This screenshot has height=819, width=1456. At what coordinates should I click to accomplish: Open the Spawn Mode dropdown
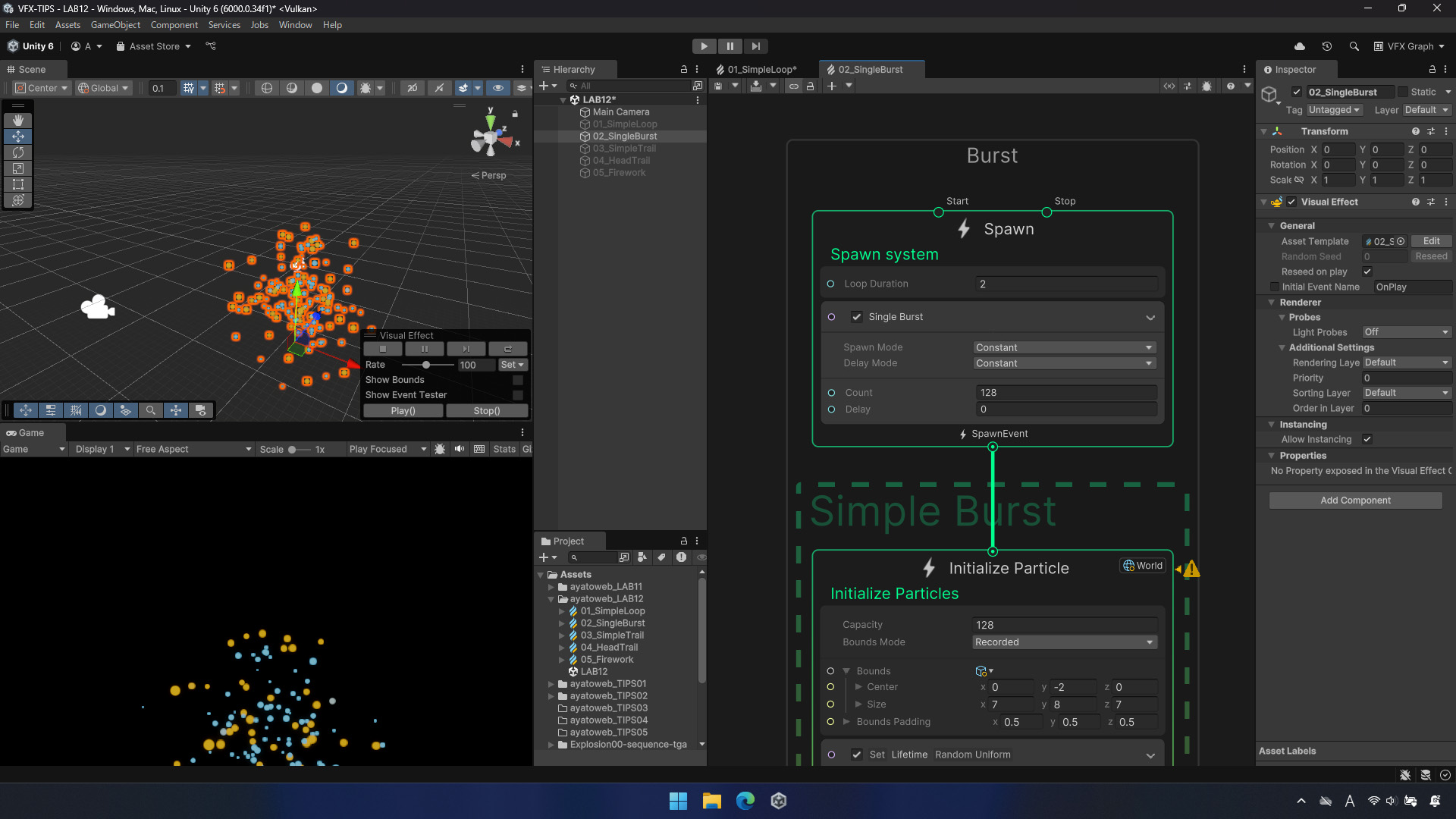1064,347
